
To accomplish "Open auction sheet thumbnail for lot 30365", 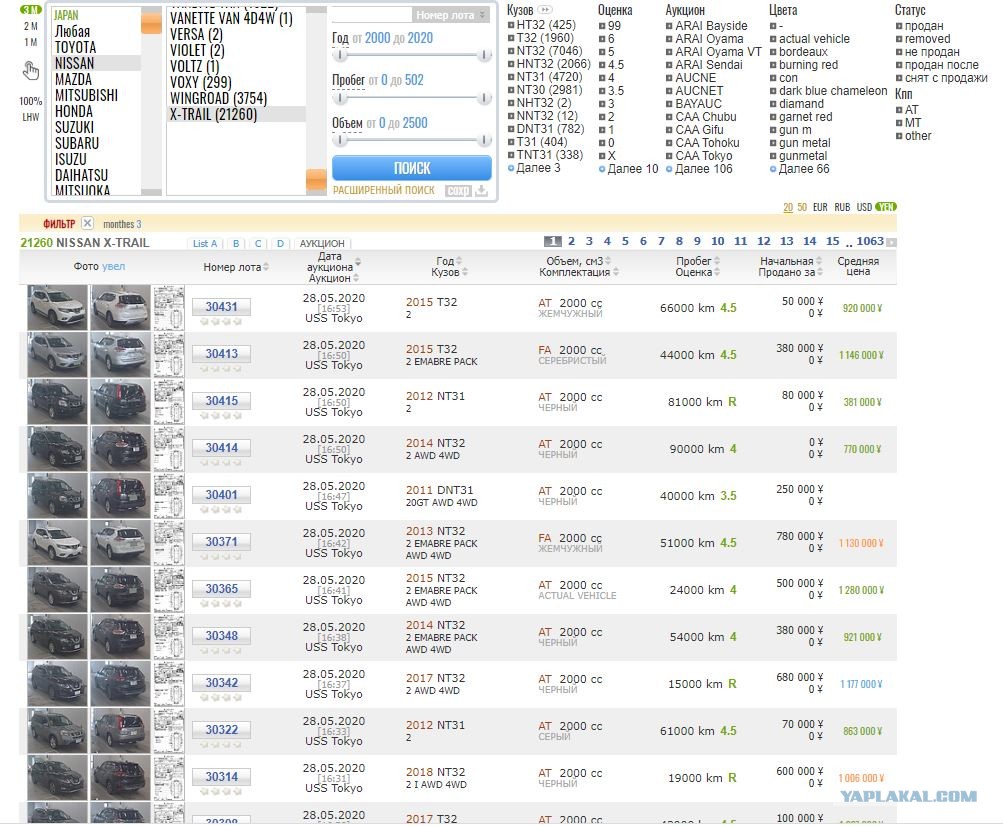I will click(169, 590).
